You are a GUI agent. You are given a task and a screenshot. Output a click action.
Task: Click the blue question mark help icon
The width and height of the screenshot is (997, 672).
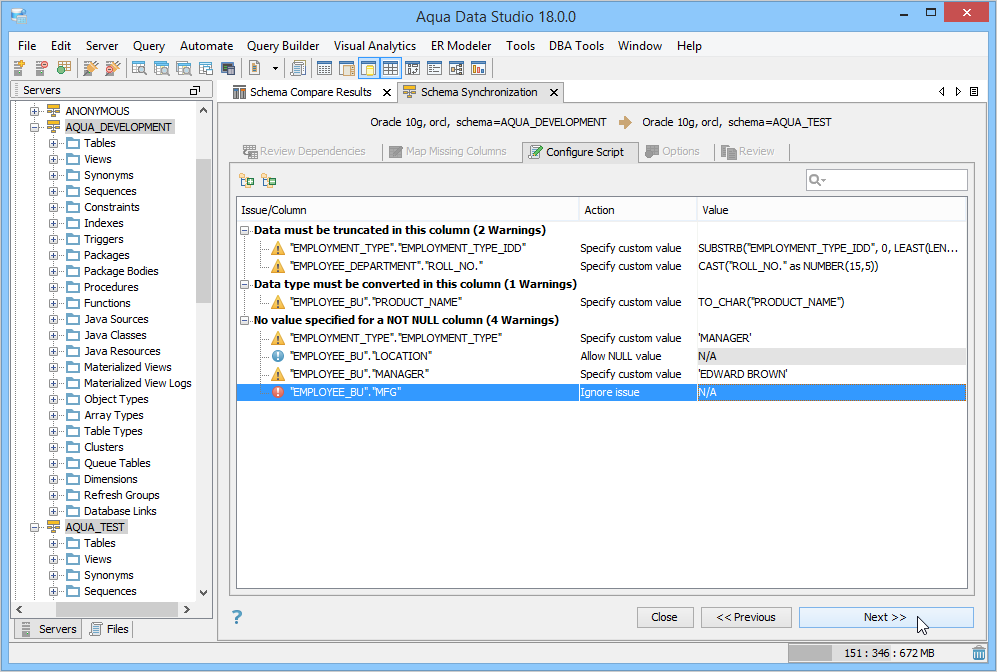click(x=237, y=617)
